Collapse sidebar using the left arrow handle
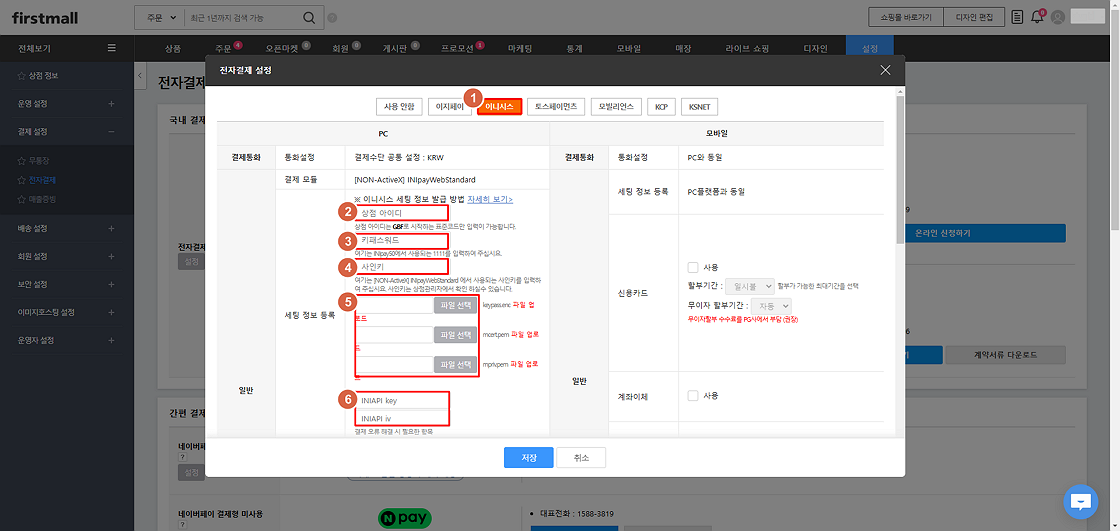 pyautogui.click(x=140, y=76)
